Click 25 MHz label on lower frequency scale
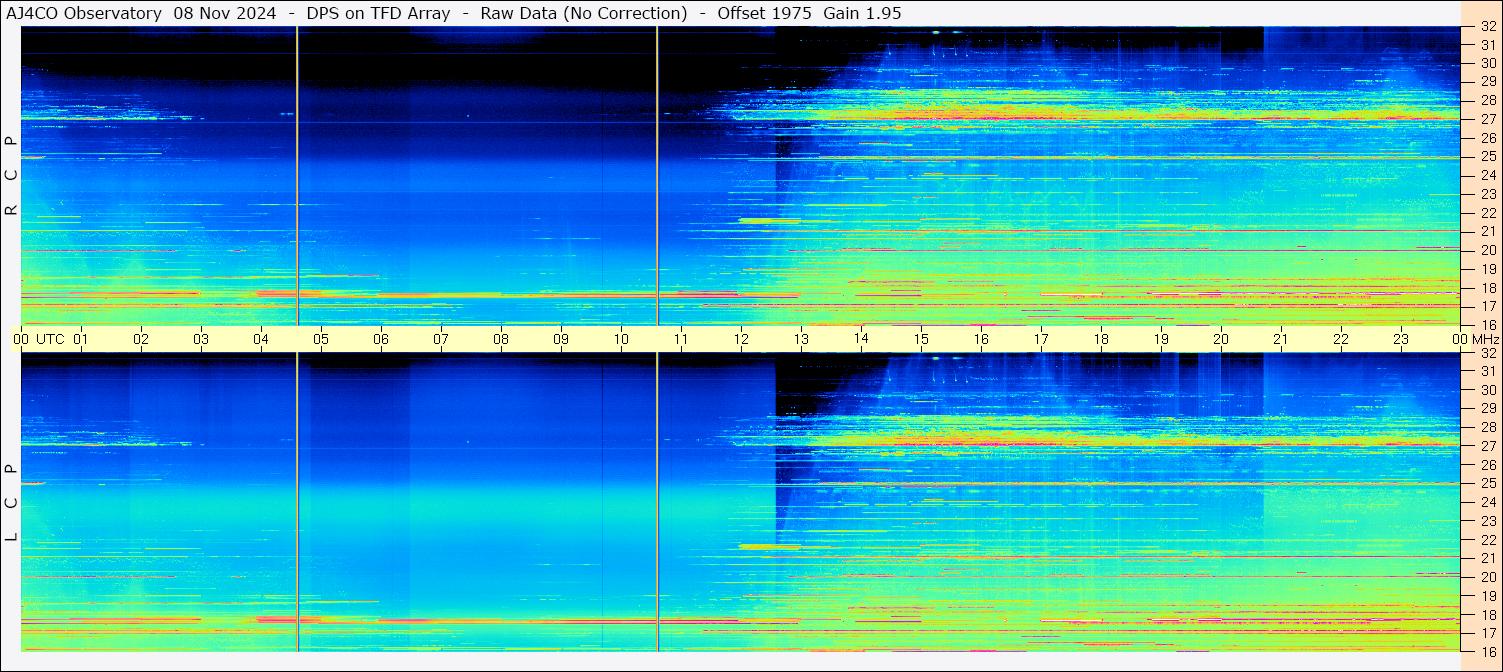 [x=1487, y=483]
